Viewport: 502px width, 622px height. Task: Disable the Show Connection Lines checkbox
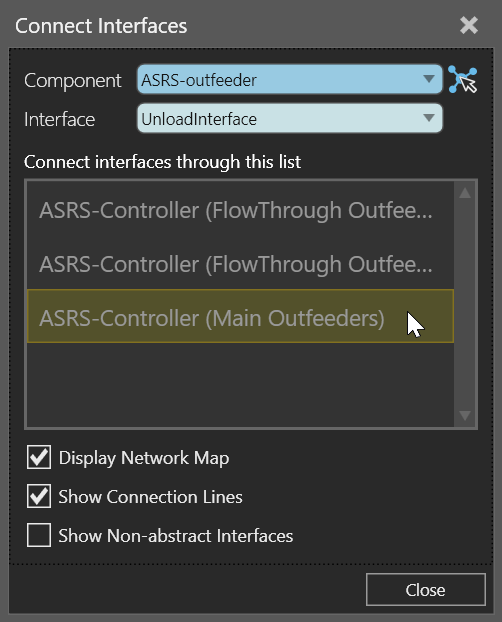click(39, 496)
